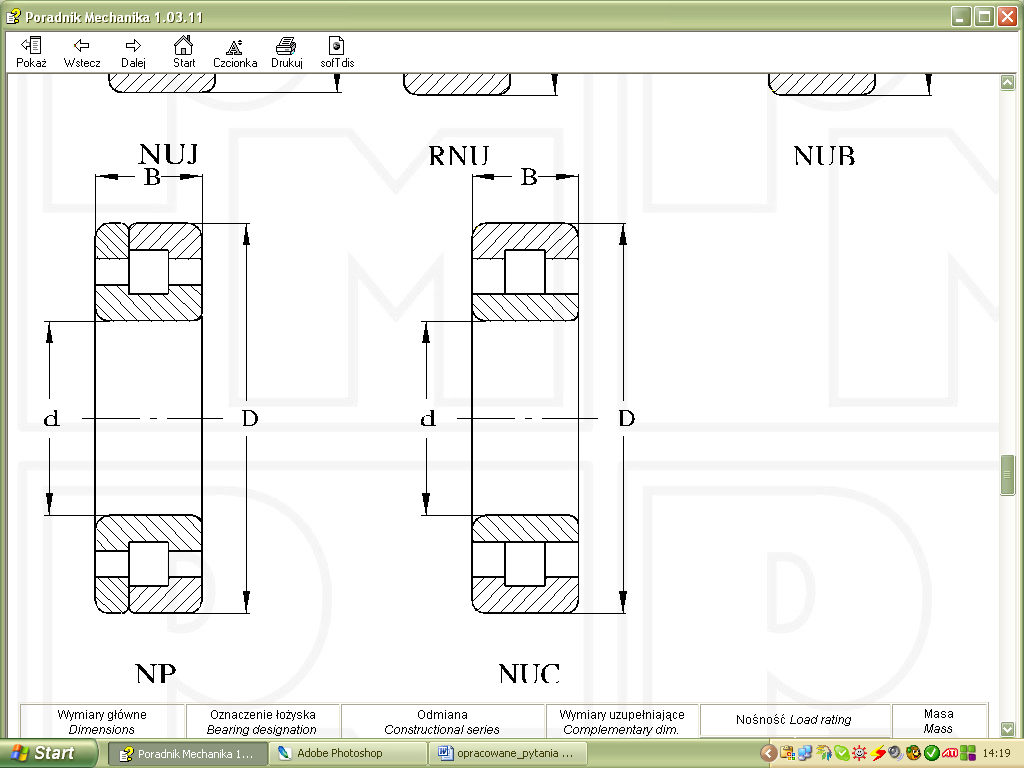
Task: Print the page with Drukuj
Action: (x=286, y=52)
